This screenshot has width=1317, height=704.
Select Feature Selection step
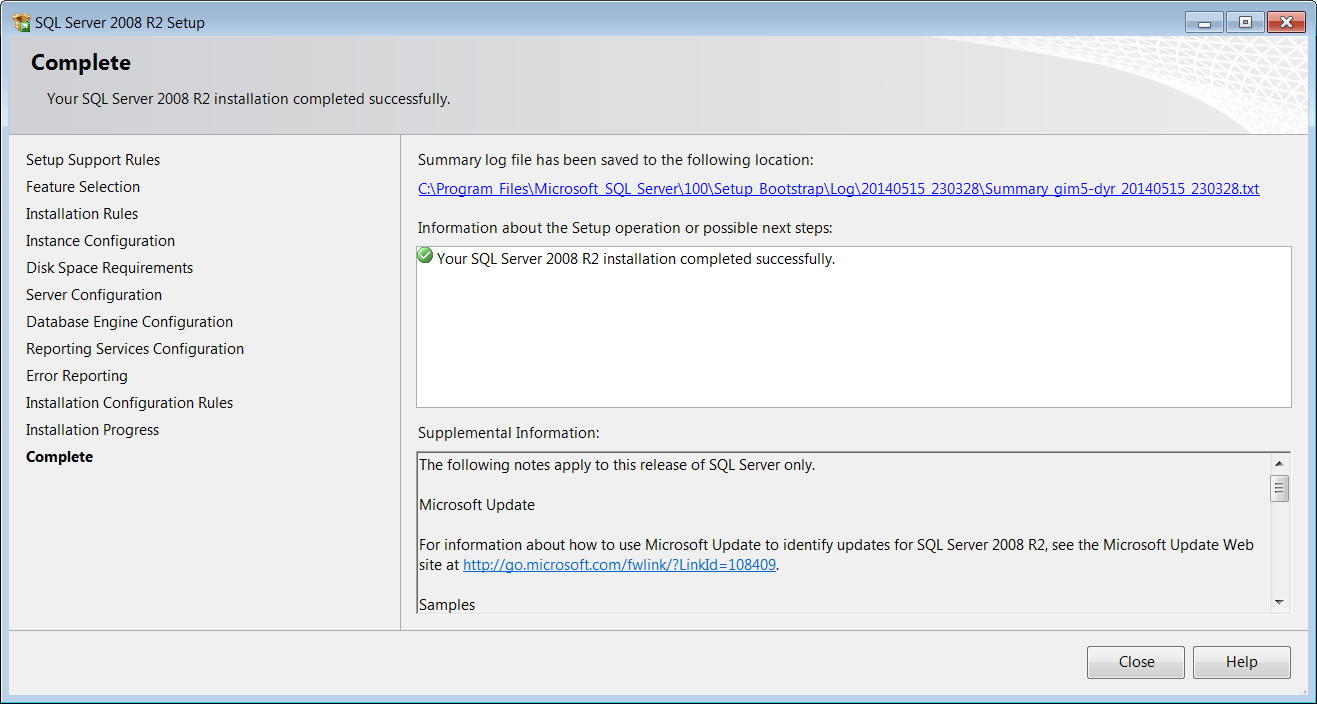click(83, 187)
